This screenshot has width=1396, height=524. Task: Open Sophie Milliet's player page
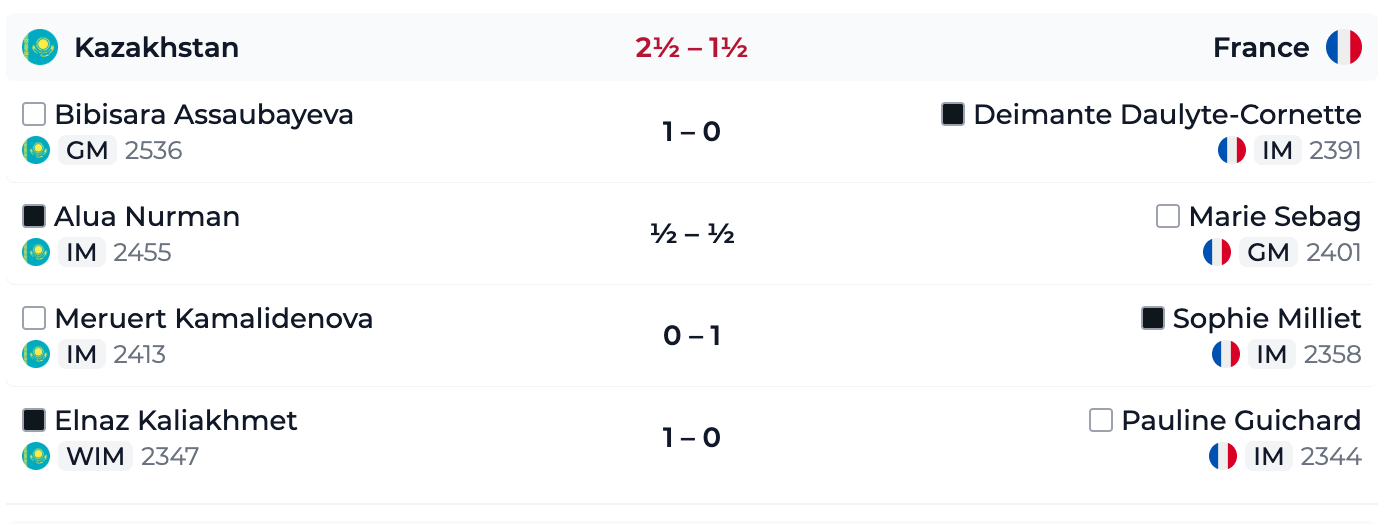1267,318
